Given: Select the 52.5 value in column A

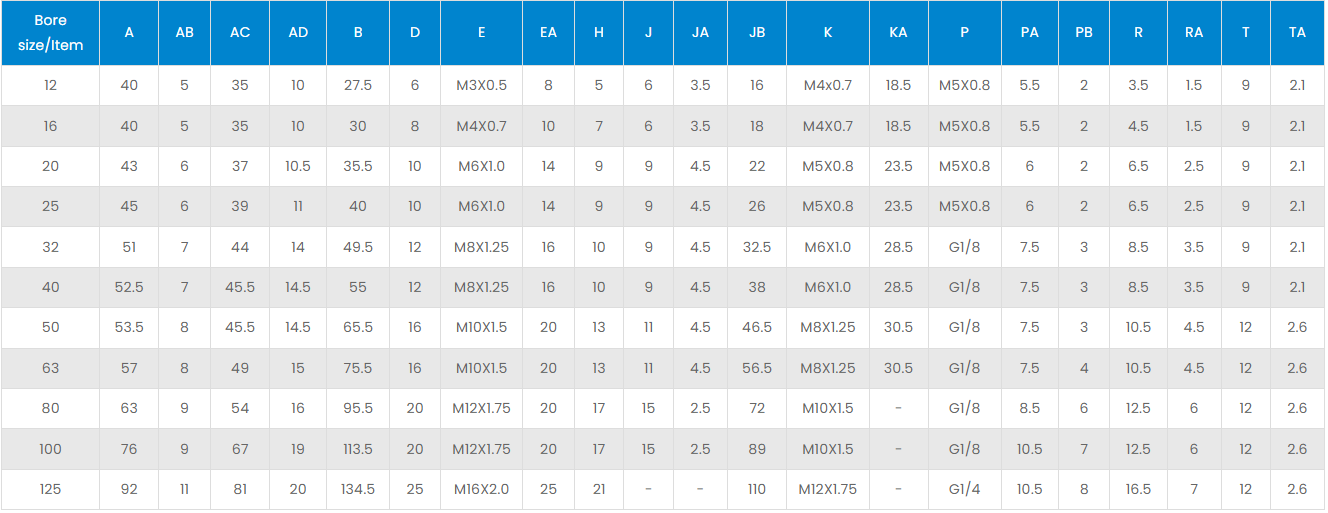Looking at the screenshot, I should (129, 288).
